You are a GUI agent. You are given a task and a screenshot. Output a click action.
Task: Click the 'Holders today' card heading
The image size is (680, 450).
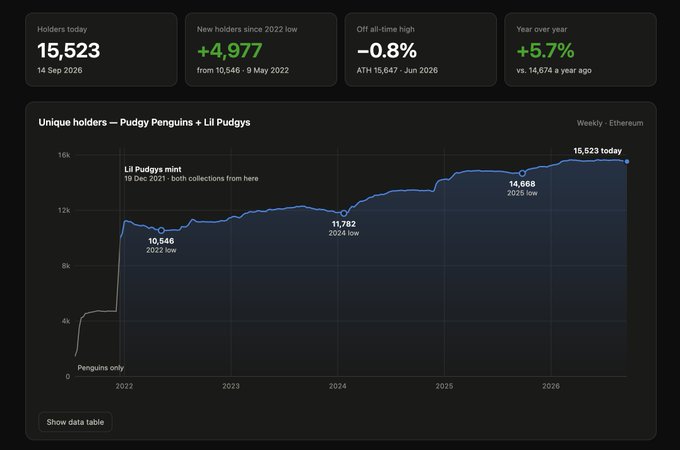point(62,29)
